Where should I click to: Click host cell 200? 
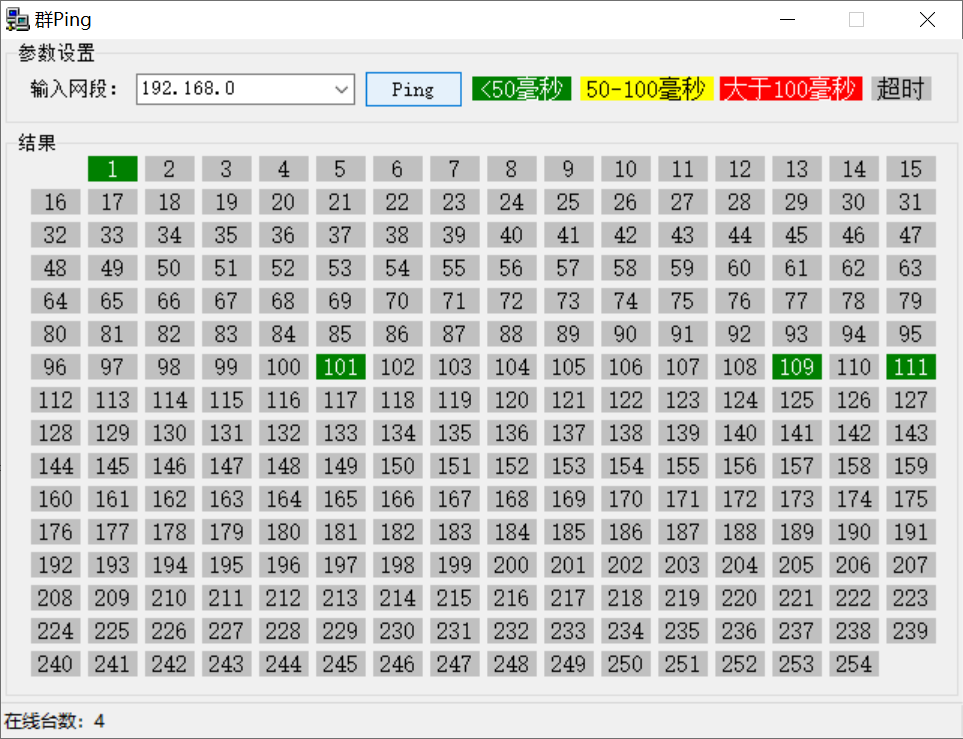point(512,565)
